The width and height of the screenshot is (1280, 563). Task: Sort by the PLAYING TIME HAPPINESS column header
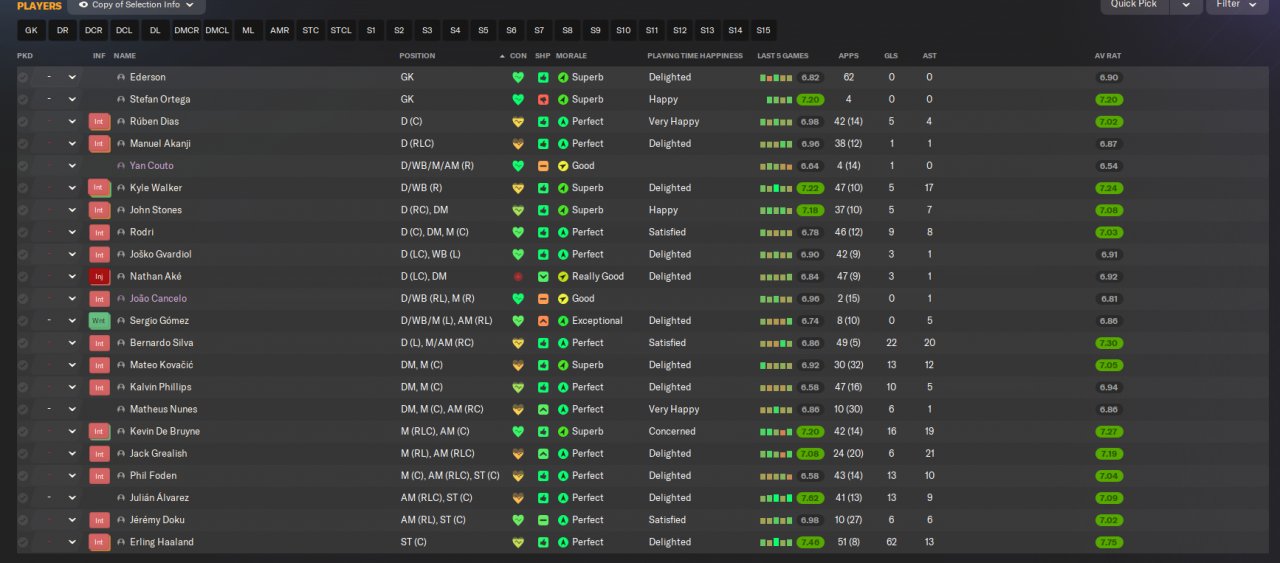pos(695,55)
